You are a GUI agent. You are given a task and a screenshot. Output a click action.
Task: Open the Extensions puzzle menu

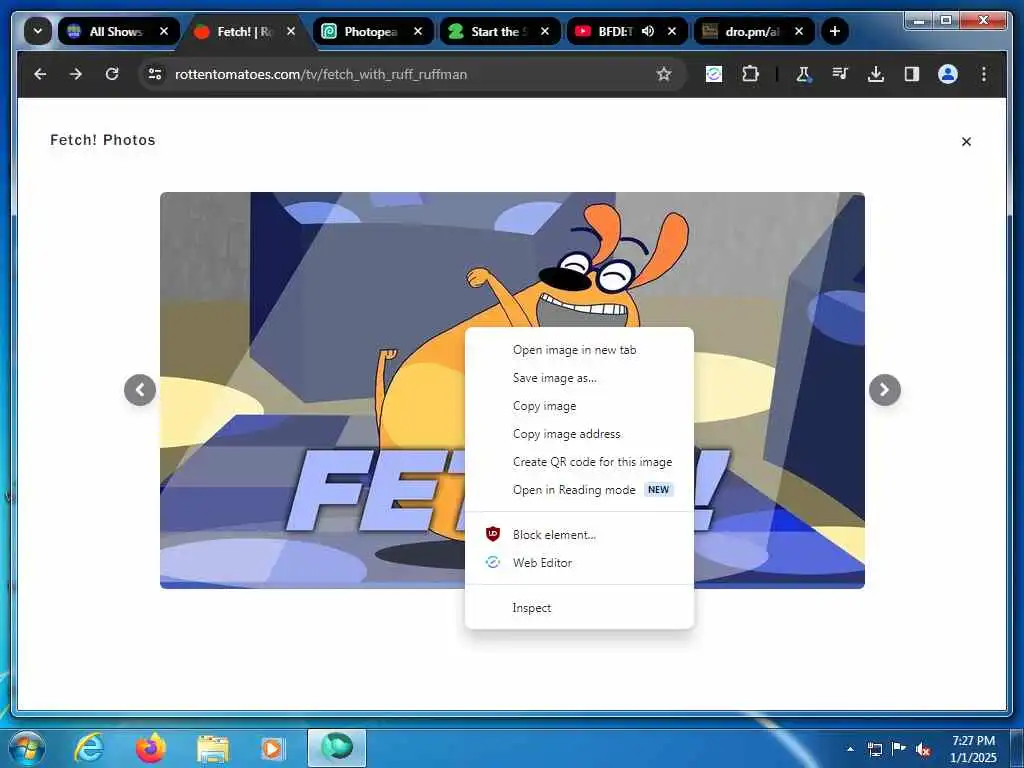click(x=750, y=74)
